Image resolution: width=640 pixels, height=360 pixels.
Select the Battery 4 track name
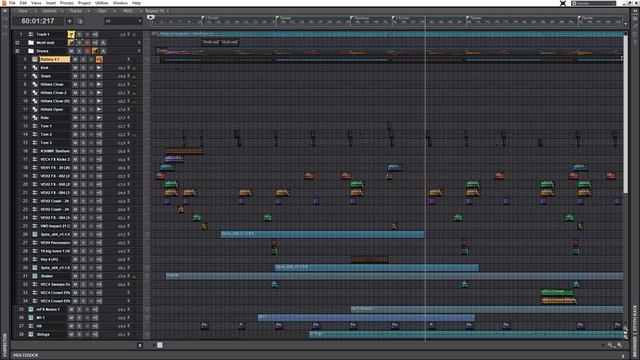coord(55,59)
